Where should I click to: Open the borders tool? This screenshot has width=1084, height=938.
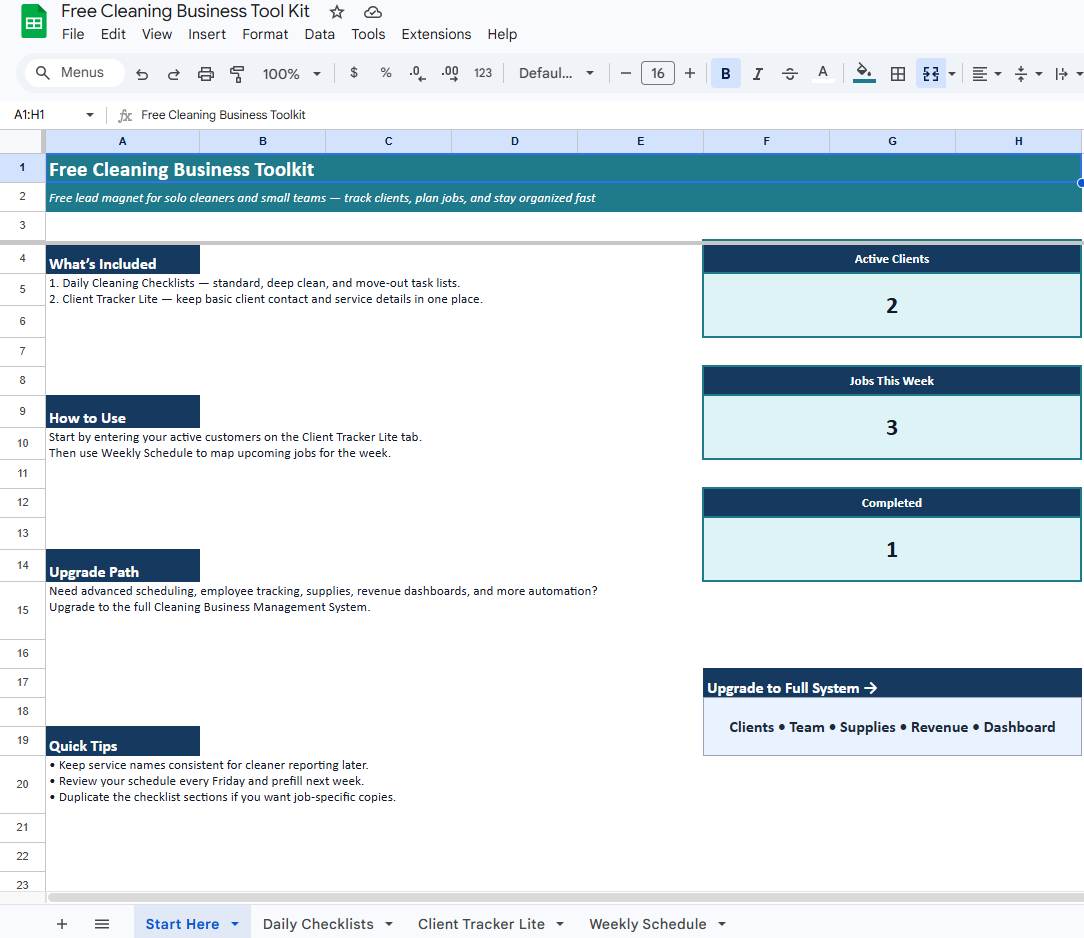pos(897,73)
